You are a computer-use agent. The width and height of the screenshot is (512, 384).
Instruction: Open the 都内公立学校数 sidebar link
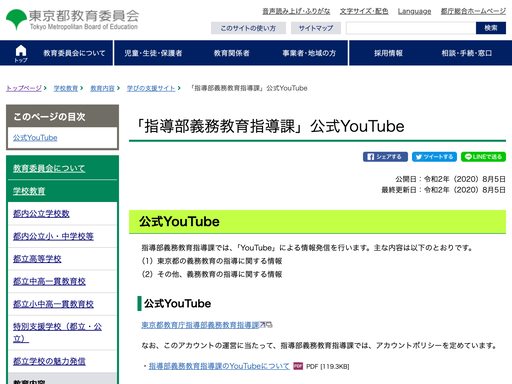[41, 214]
